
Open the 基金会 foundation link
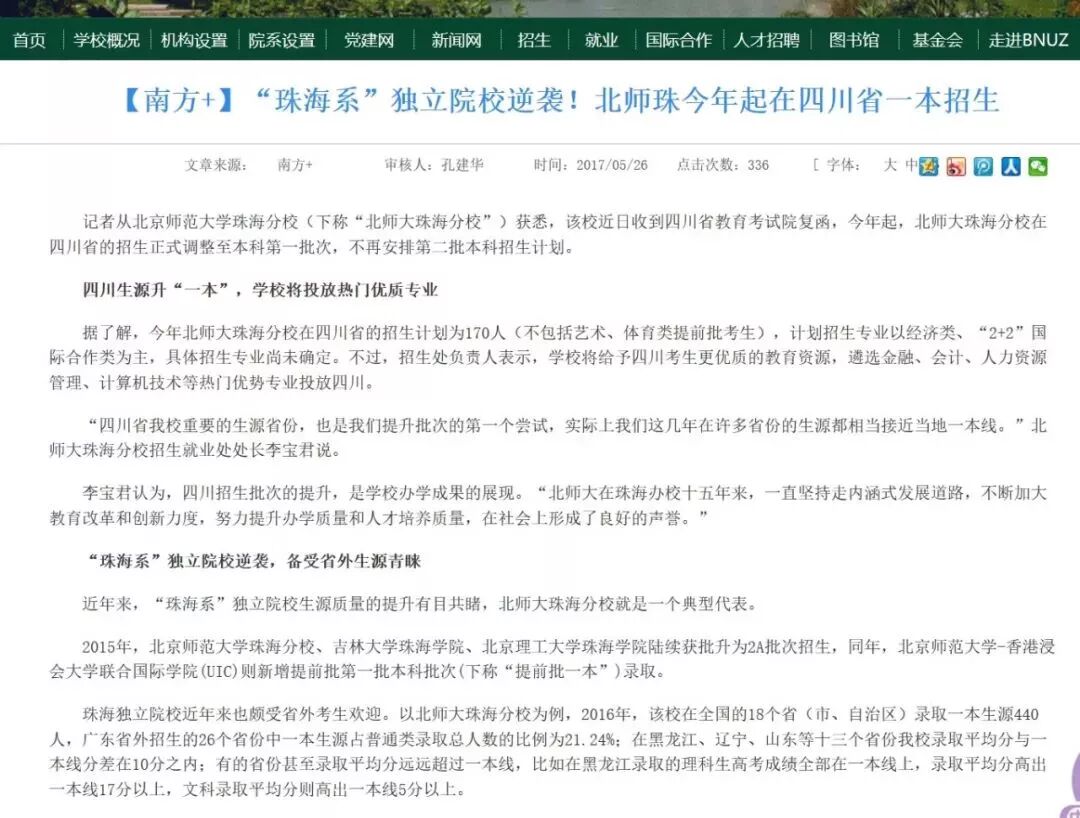937,40
